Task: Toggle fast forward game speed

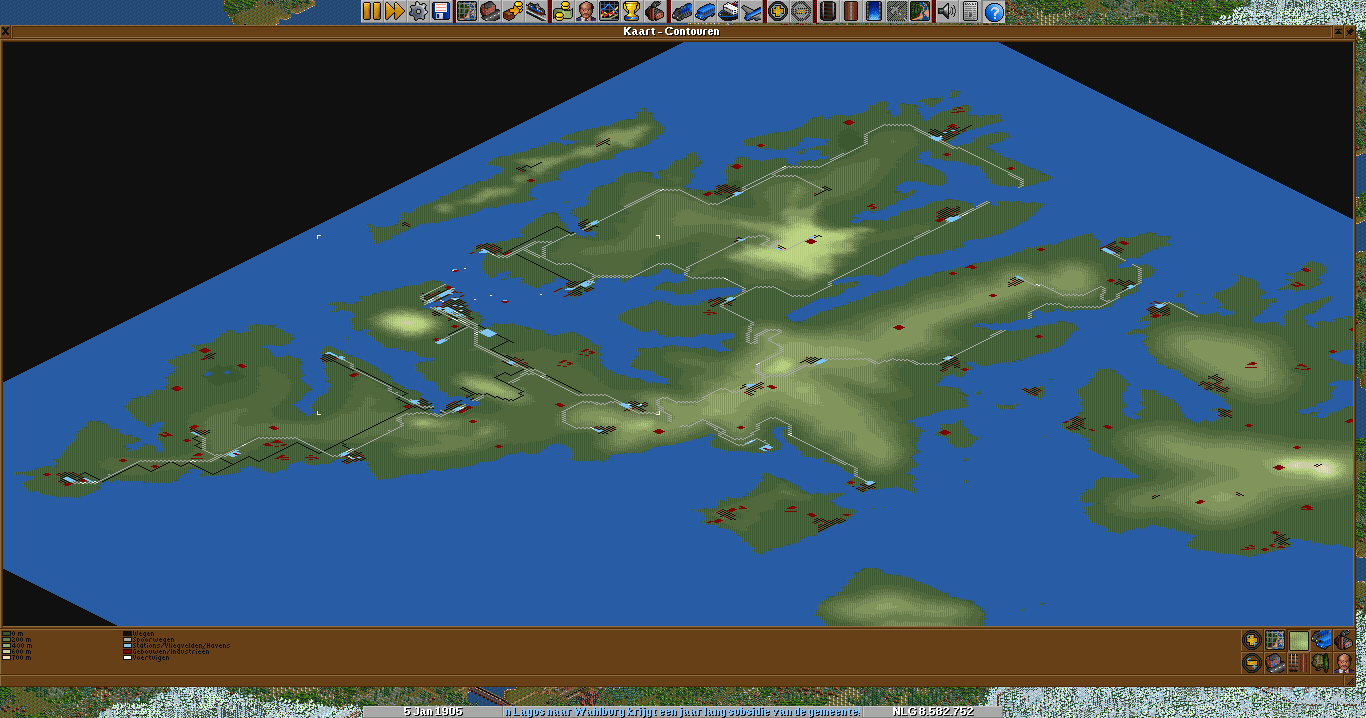Action: [395, 11]
